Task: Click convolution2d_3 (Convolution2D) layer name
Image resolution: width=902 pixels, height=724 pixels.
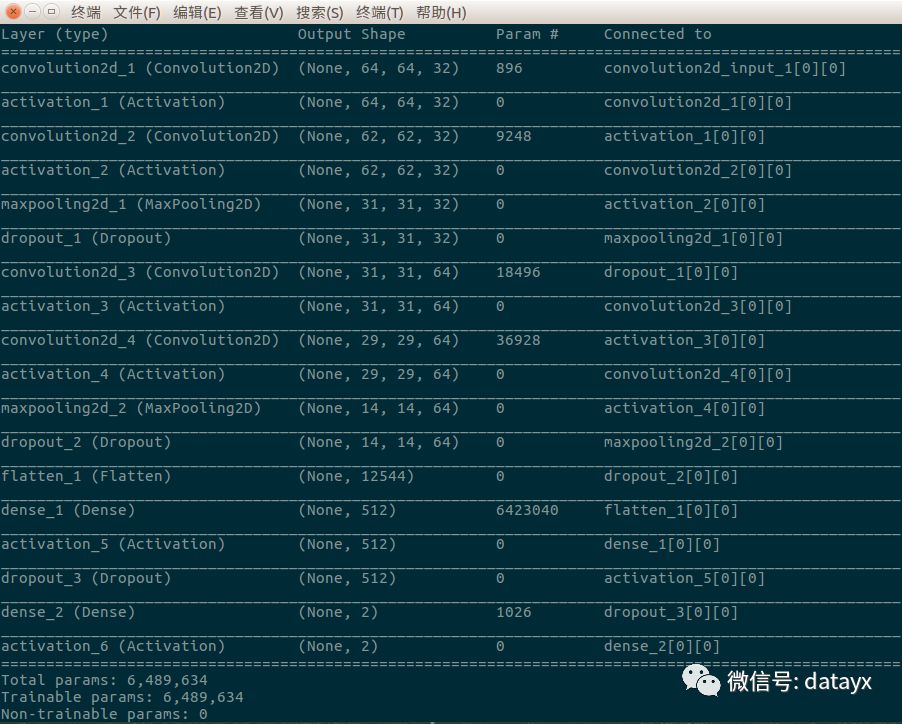Action: pyautogui.click(x=140, y=272)
